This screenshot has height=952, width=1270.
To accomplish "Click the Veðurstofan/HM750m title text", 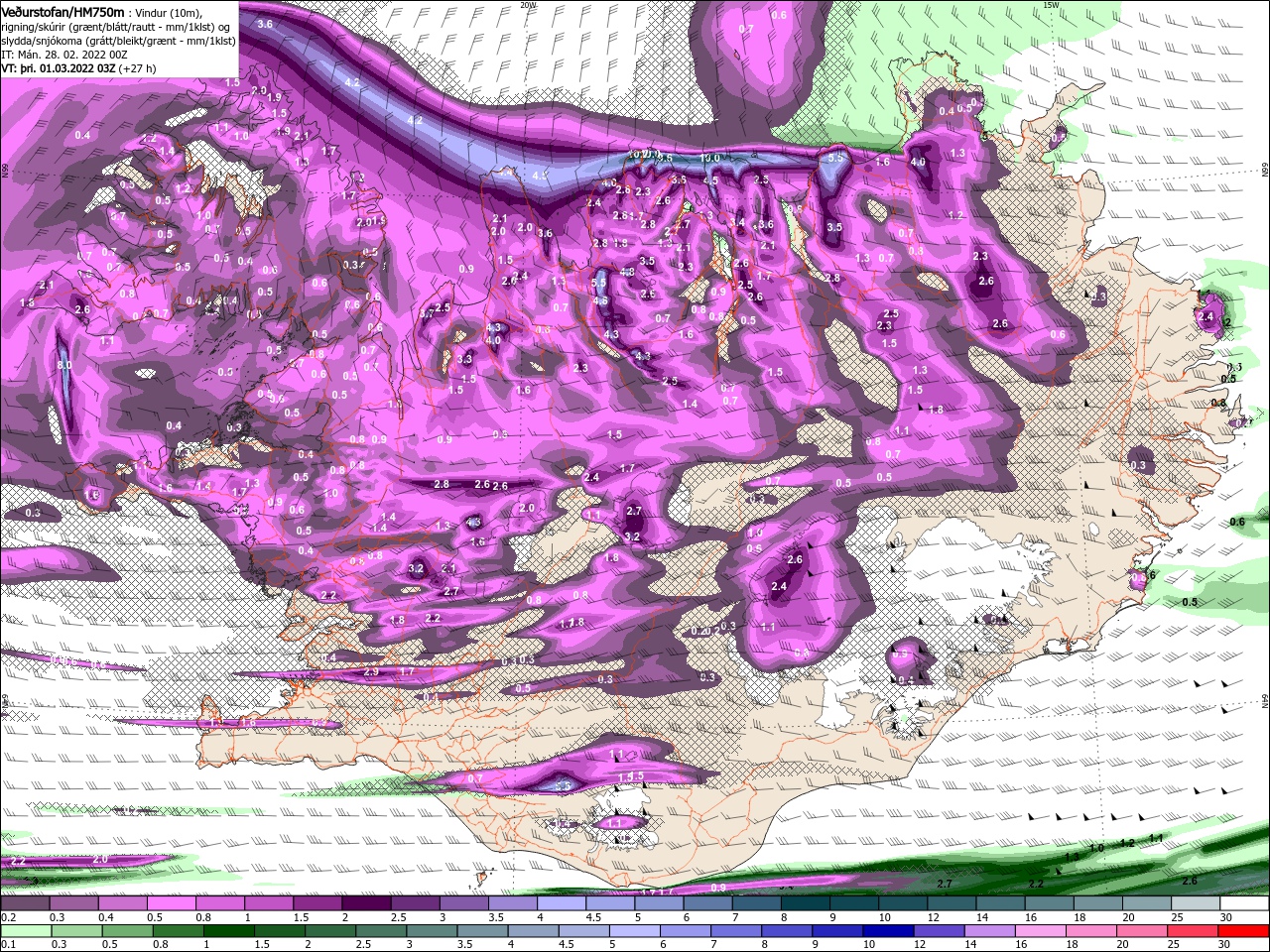I will click(63, 12).
